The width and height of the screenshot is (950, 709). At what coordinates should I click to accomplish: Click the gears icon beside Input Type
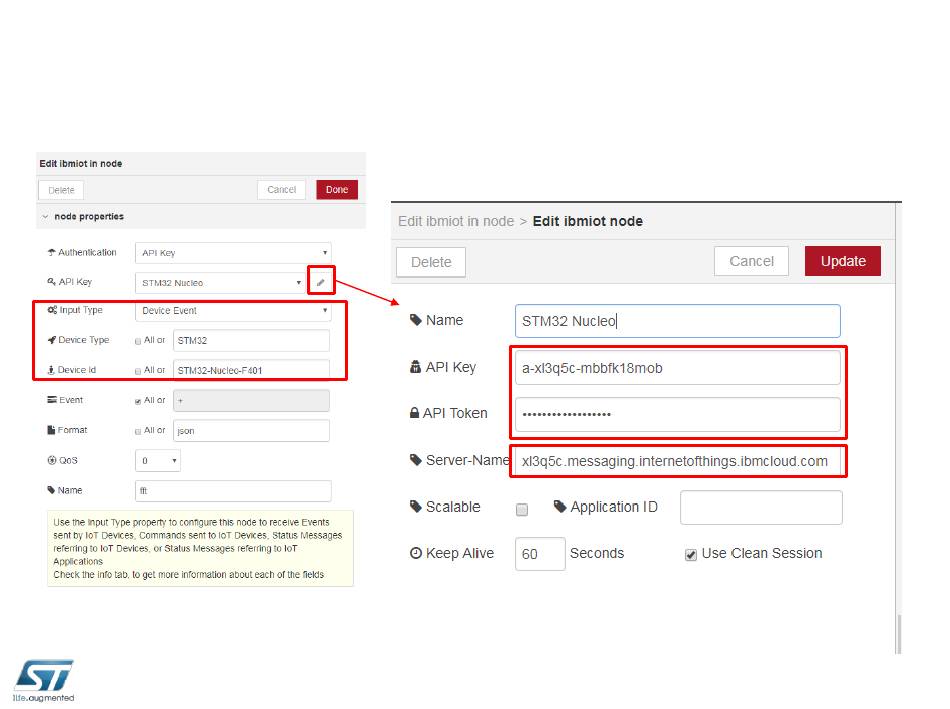coord(52,310)
